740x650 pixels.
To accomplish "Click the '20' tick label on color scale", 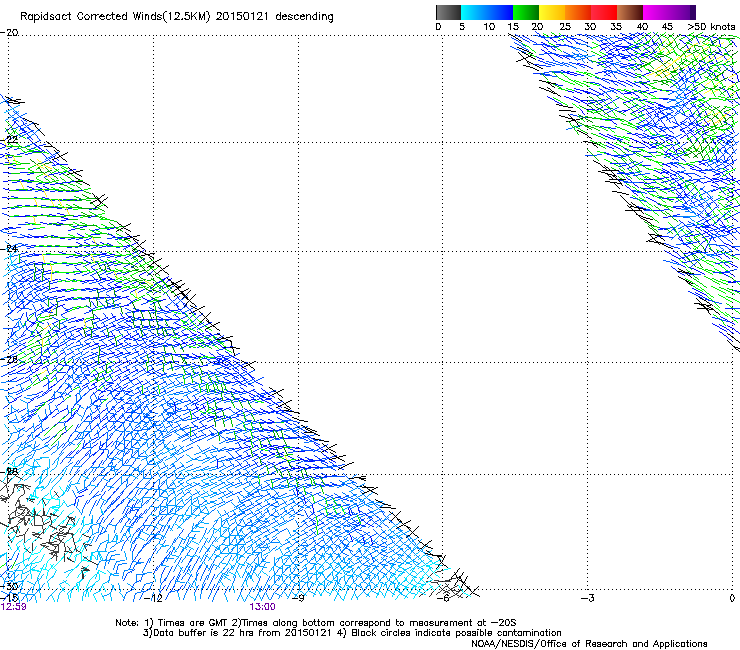I will (x=537, y=27).
